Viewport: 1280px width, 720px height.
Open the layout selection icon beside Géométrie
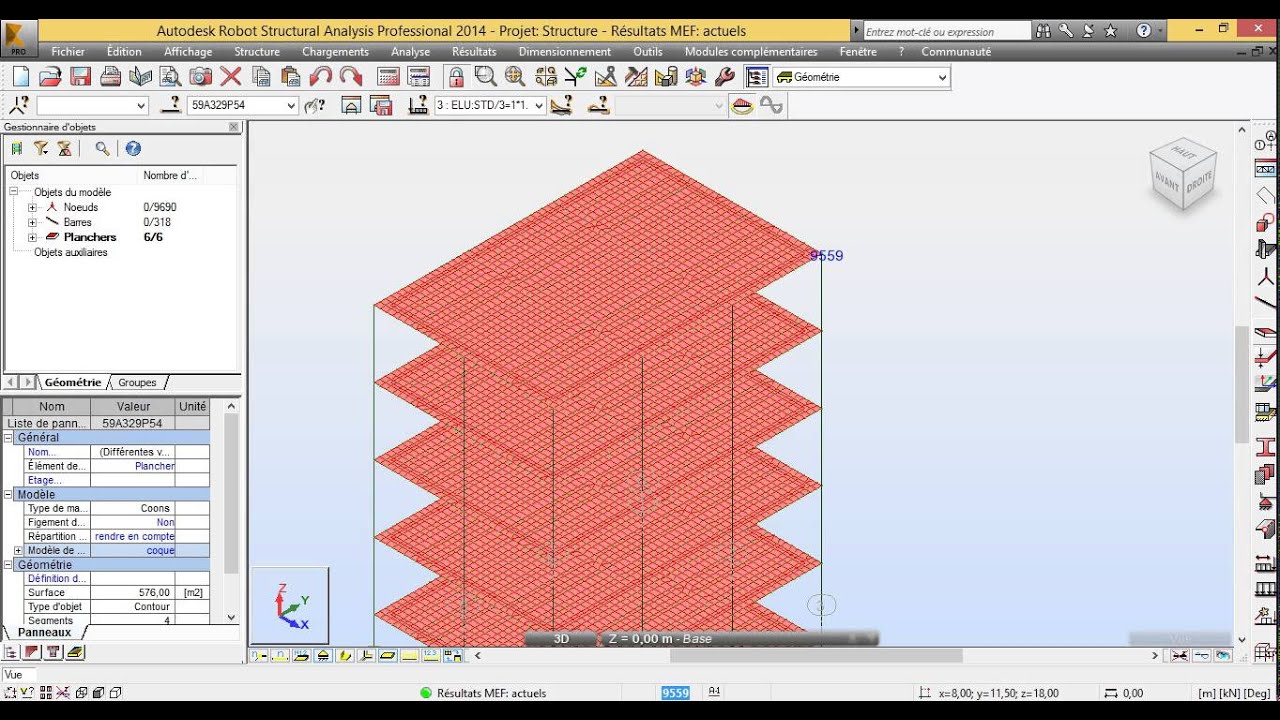[757, 77]
